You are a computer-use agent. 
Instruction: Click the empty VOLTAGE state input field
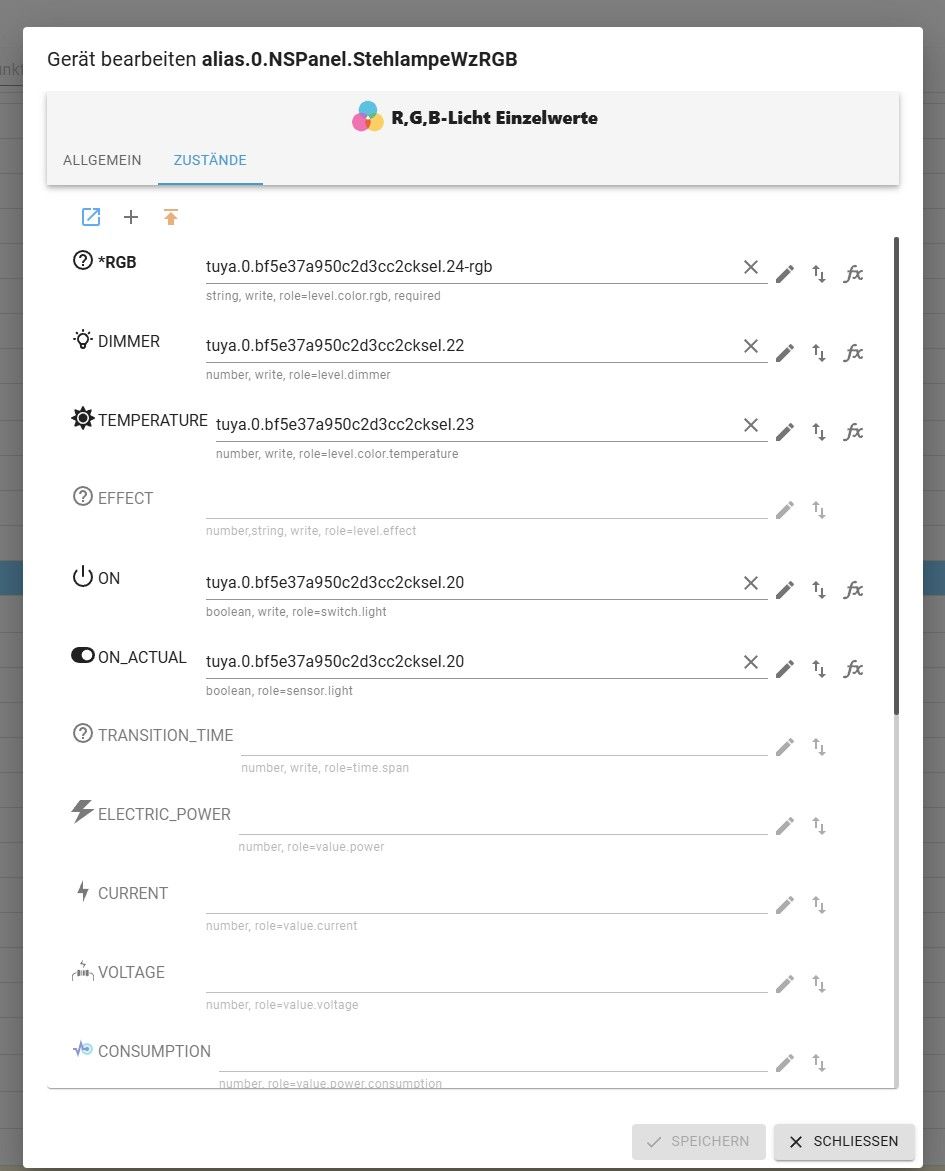click(485, 978)
